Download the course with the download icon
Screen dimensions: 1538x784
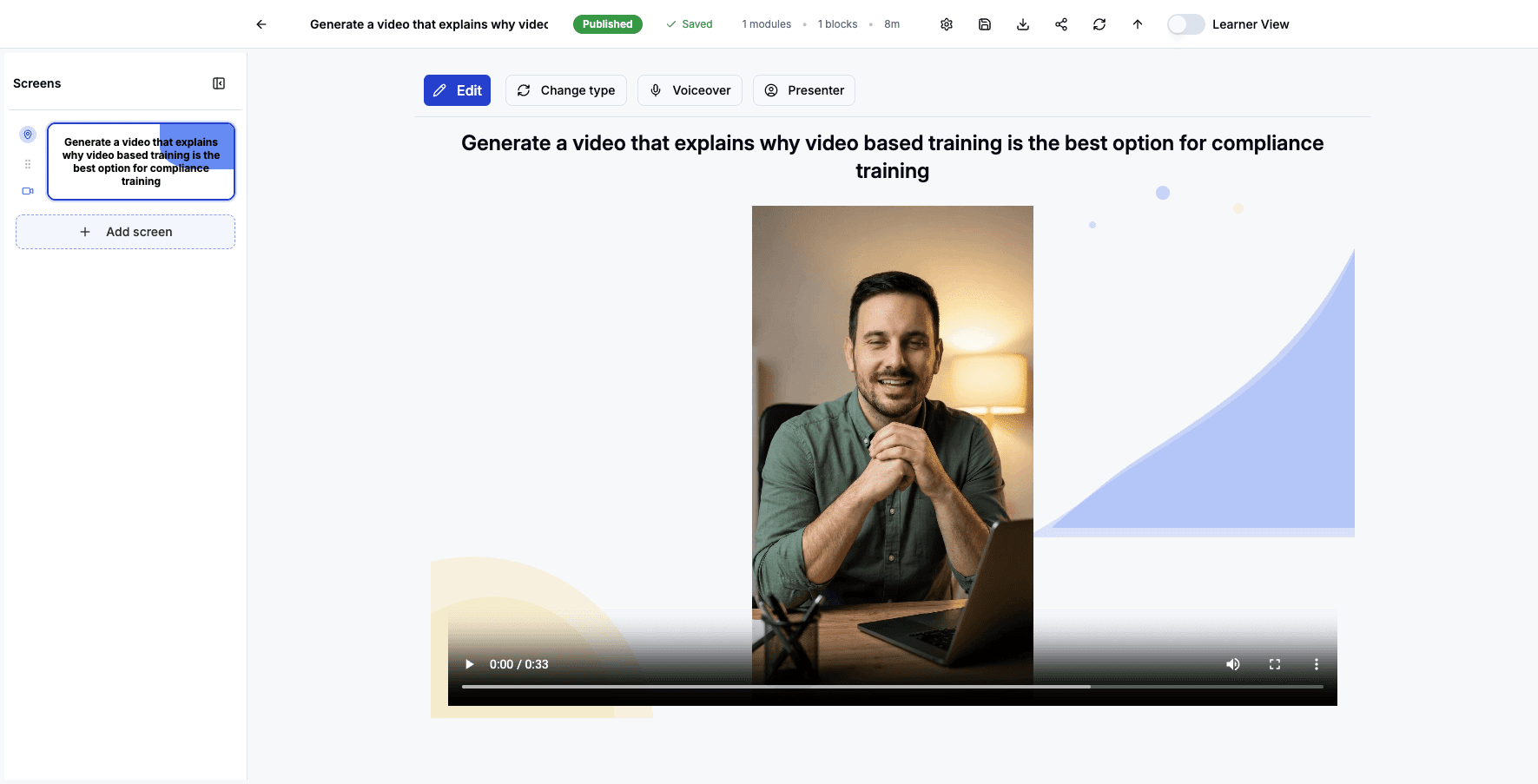[x=1022, y=23]
